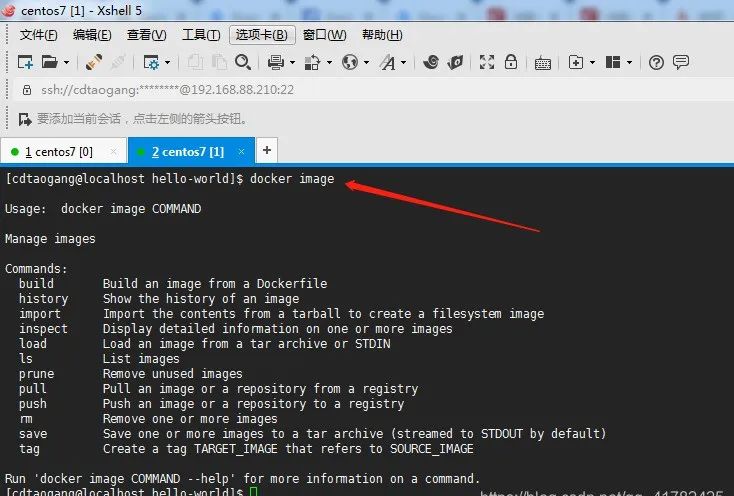Click the New session icon
The height and width of the screenshot is (496, 734).
25,62
